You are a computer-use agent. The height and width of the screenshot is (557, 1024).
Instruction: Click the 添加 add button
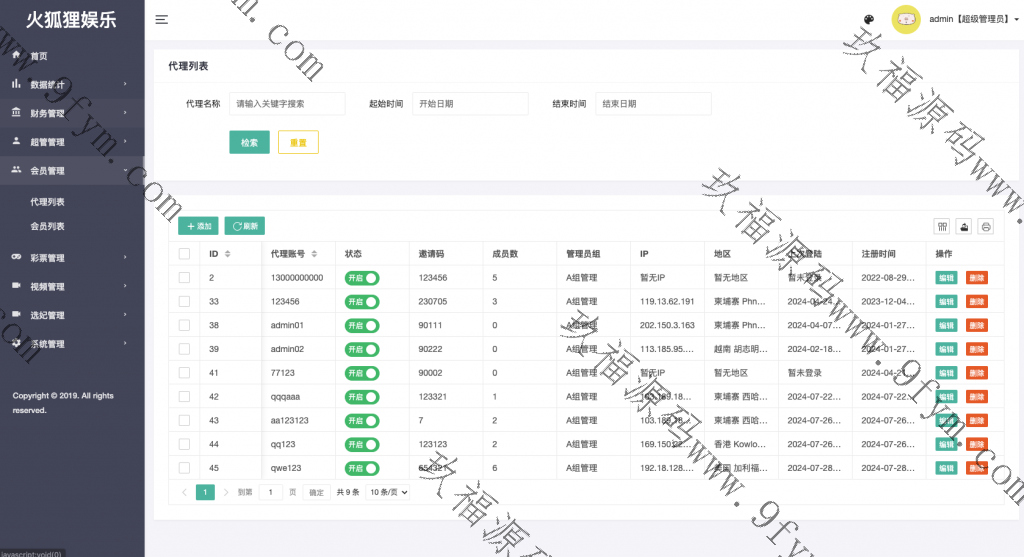[198, 226]
